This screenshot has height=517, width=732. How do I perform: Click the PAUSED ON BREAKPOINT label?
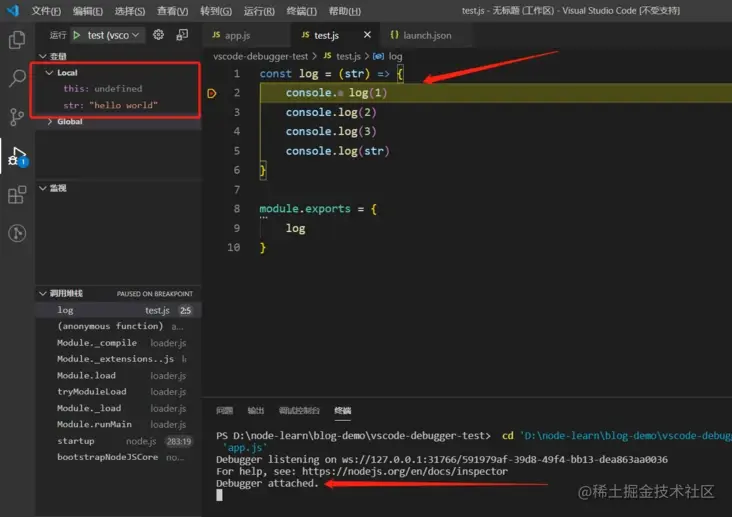coord(155,294)
